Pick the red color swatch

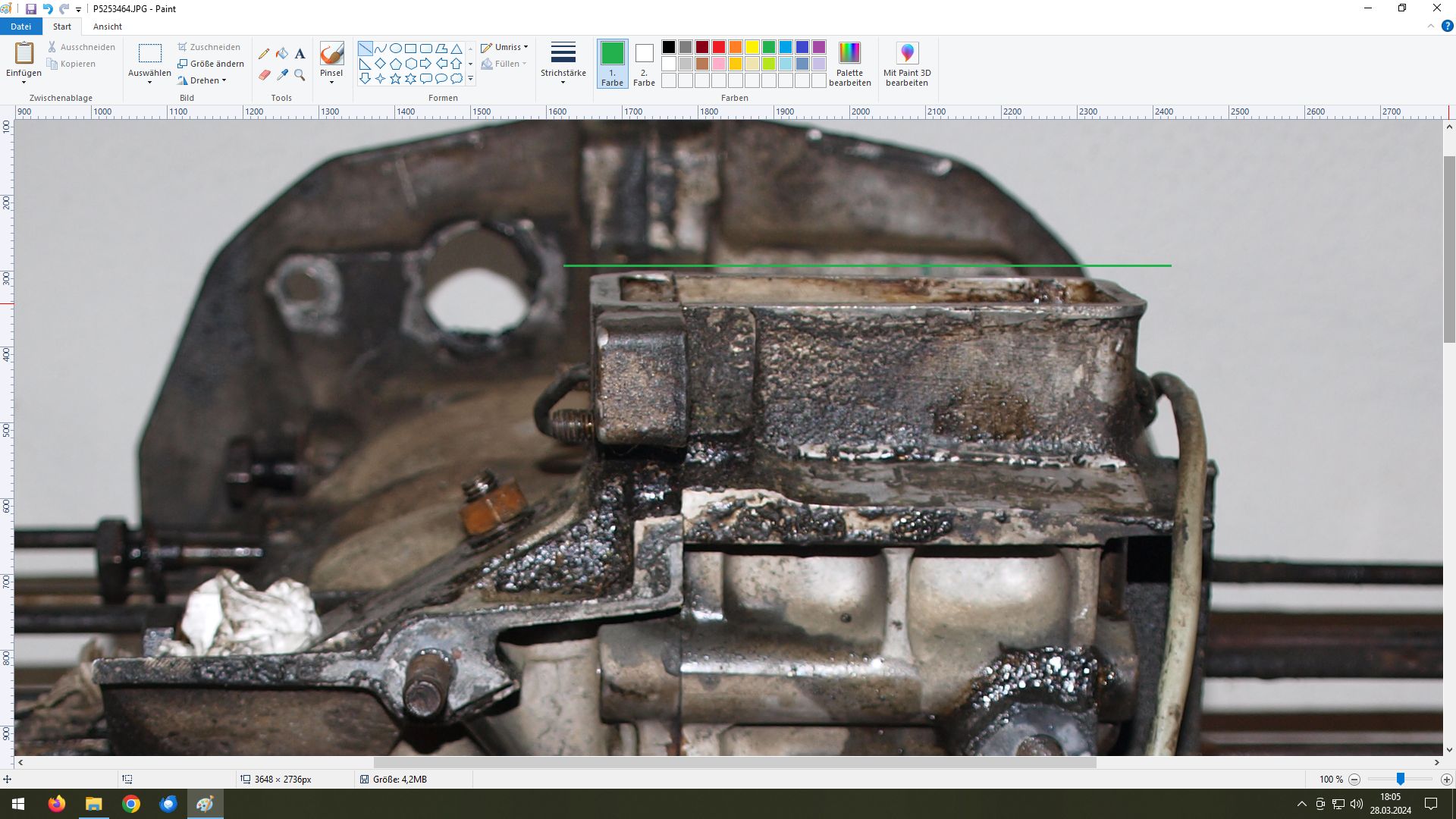(x=718, y=47)
